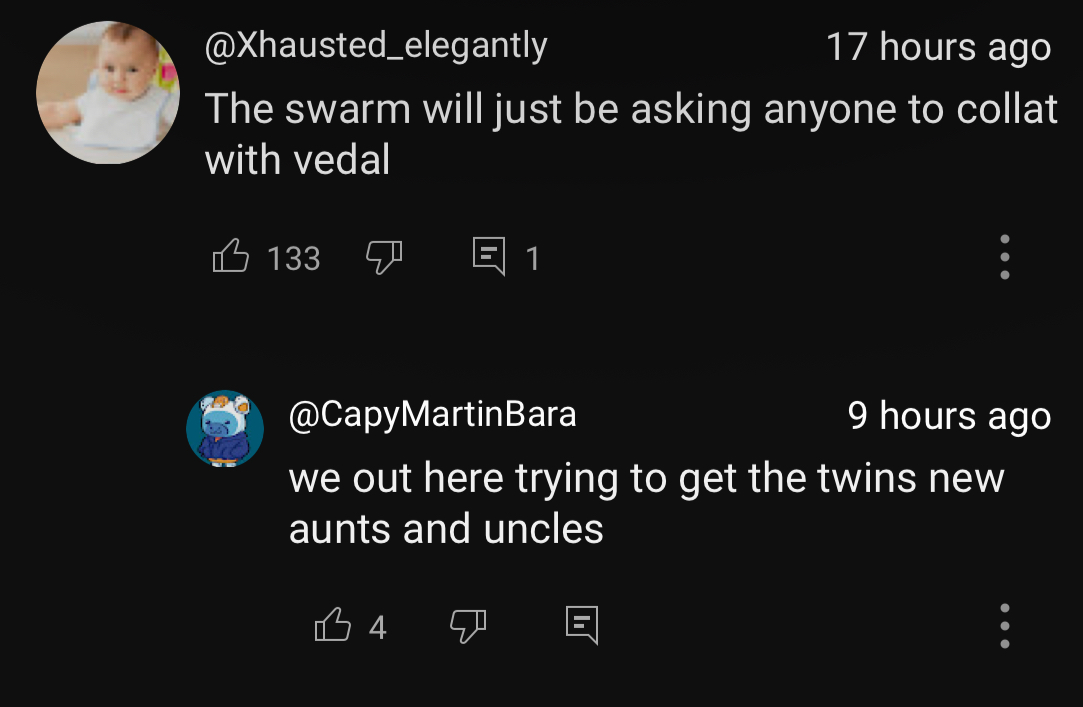Open replies icon on the swarm comment

coord(490,257)
